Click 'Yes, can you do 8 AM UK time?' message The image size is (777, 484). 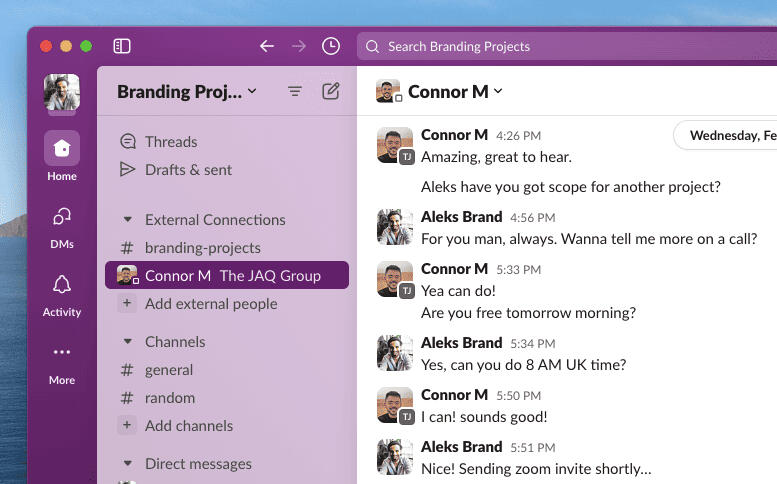[523, 365]
